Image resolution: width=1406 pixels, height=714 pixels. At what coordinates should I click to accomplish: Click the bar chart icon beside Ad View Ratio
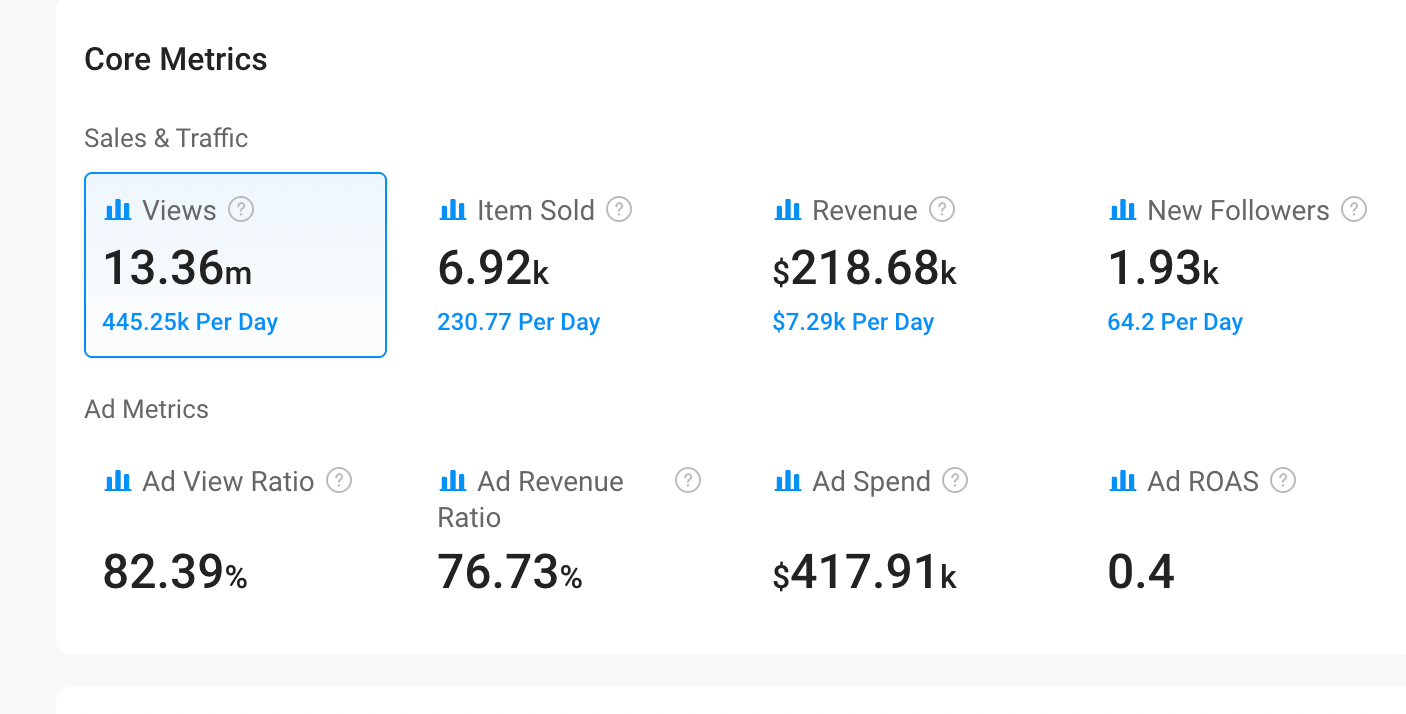click(118, 481)
